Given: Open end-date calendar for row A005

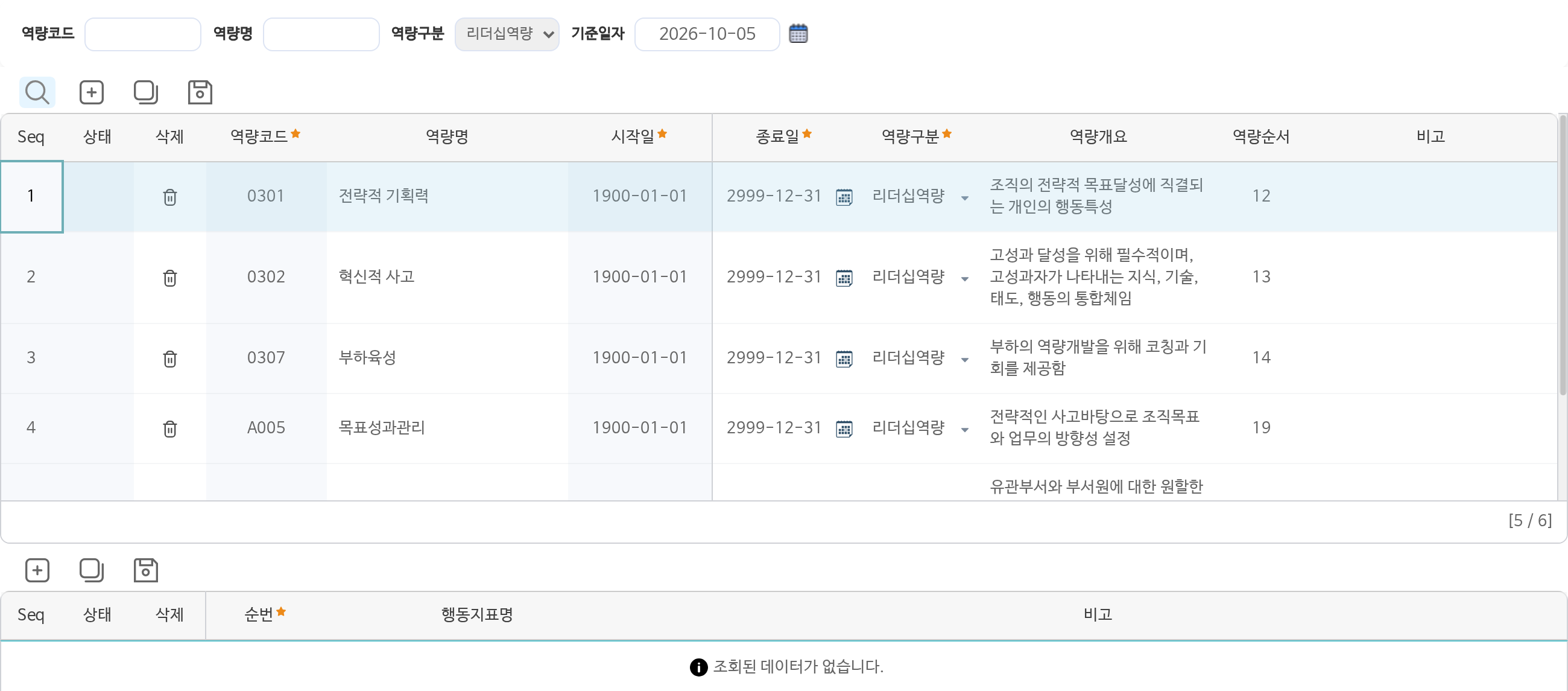Looking at the screenshot, I should point(844,429).
